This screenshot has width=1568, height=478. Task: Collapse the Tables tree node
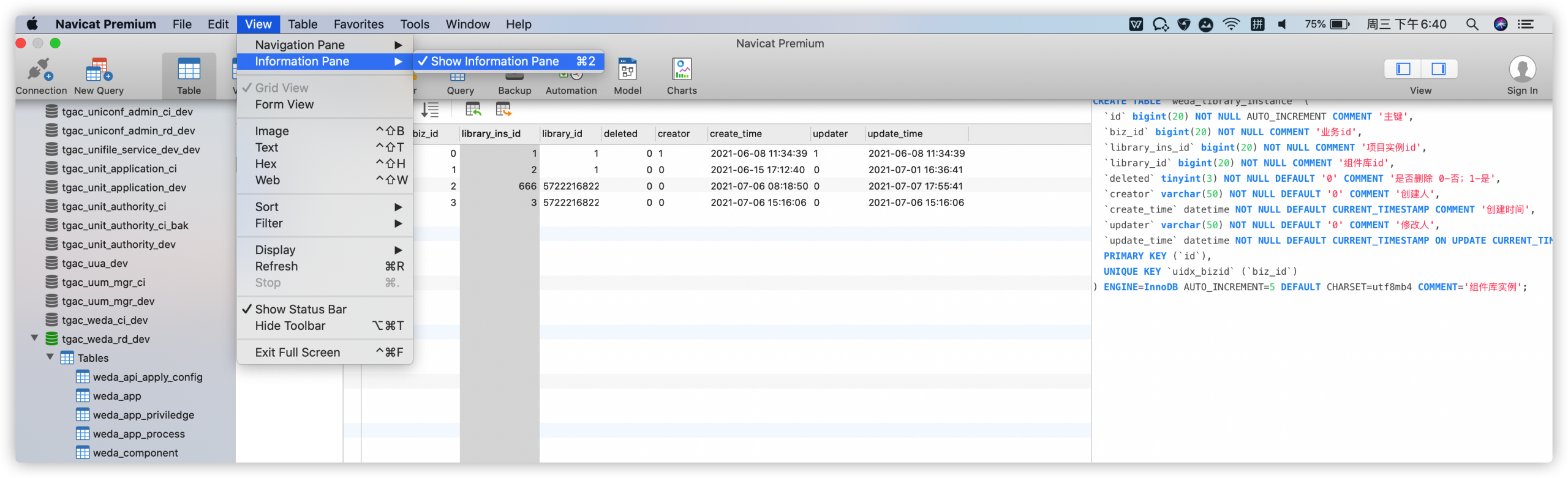click(50, 357)
